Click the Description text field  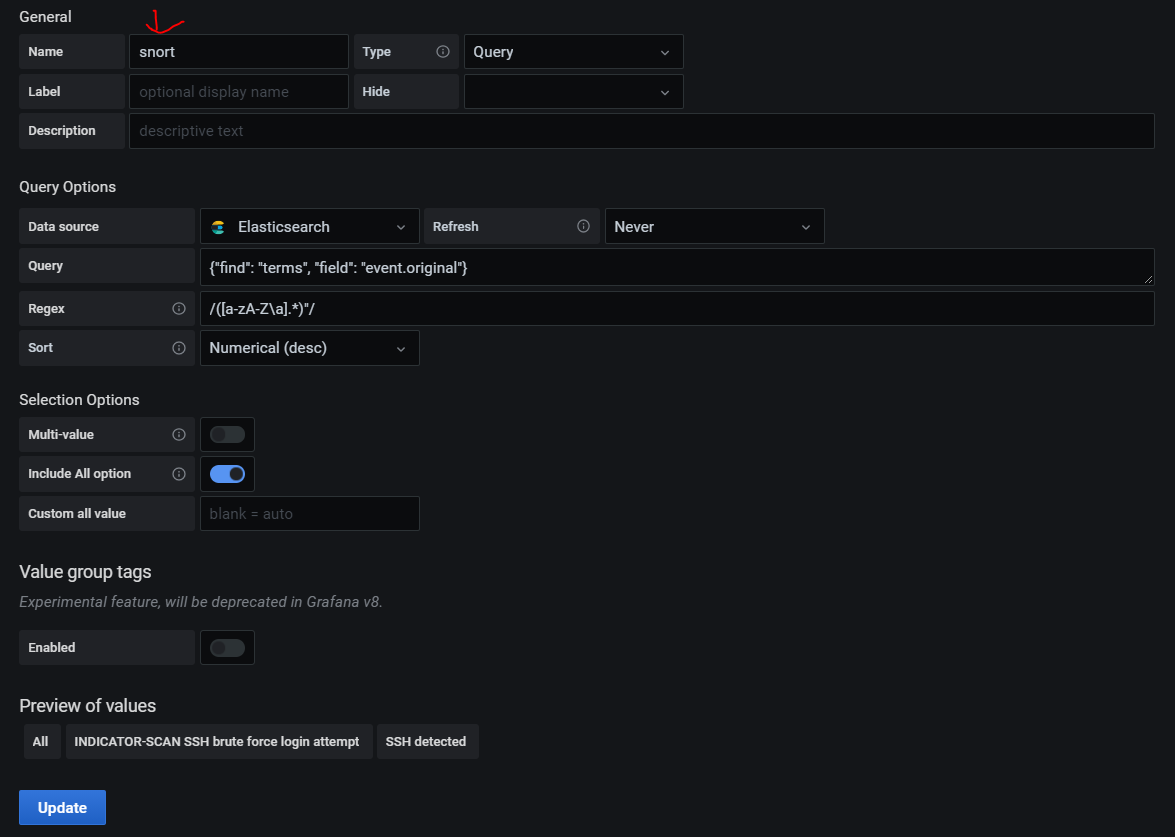(640, 131)
